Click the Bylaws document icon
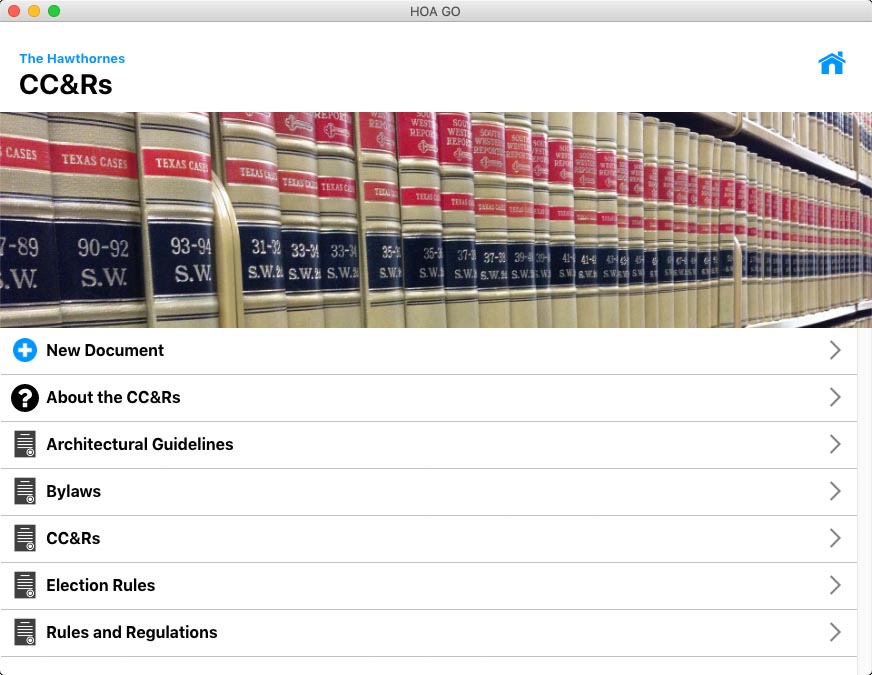This screenshot has width=872, height=675. click(25, 491)
